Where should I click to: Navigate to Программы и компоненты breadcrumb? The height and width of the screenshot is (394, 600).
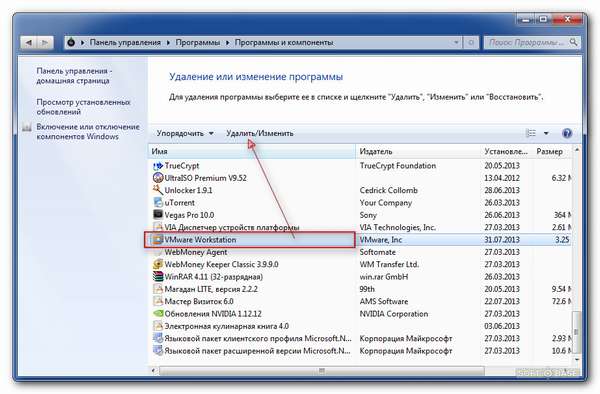pos(284,42)
